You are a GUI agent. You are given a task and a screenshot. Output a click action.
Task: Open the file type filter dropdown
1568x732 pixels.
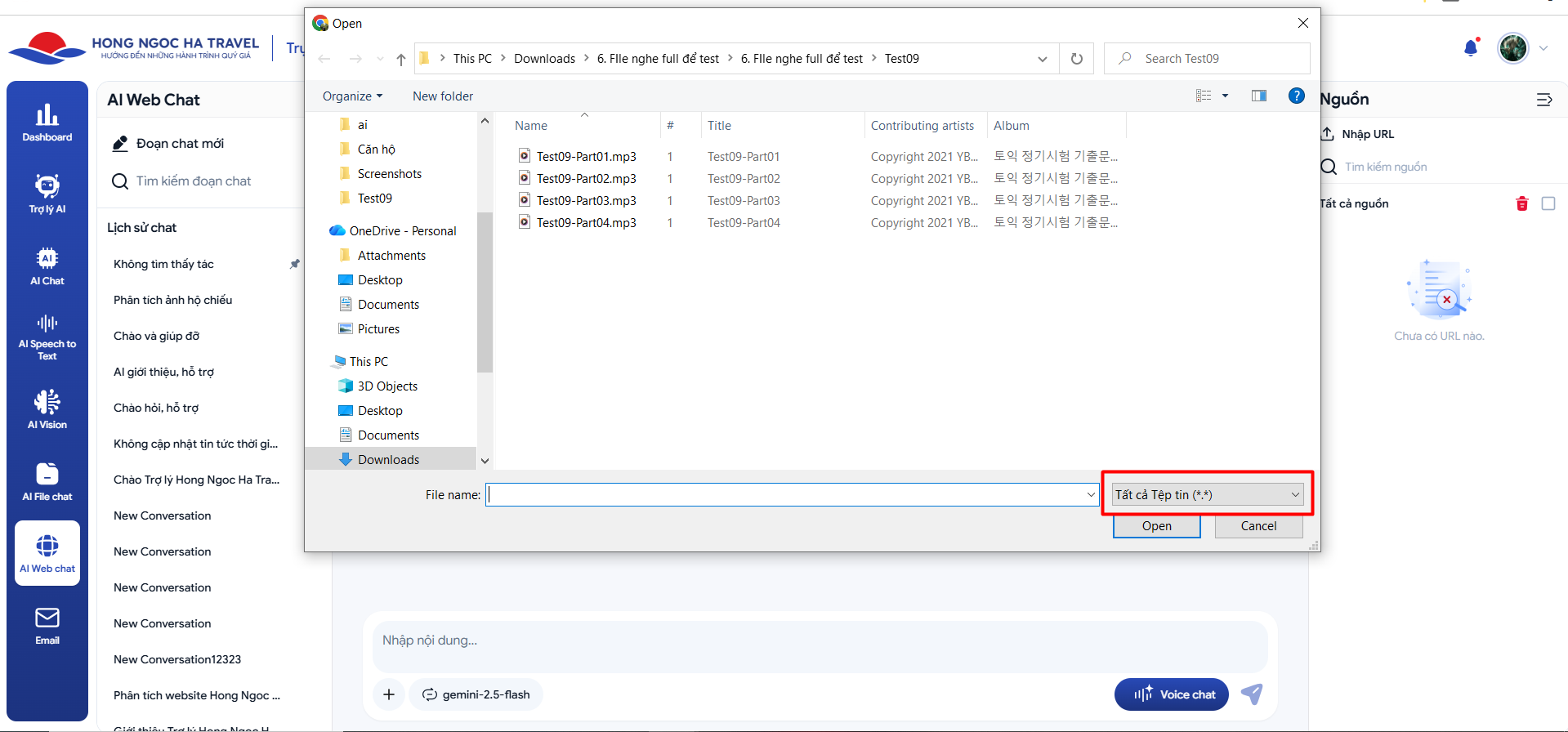point(1207,494)
